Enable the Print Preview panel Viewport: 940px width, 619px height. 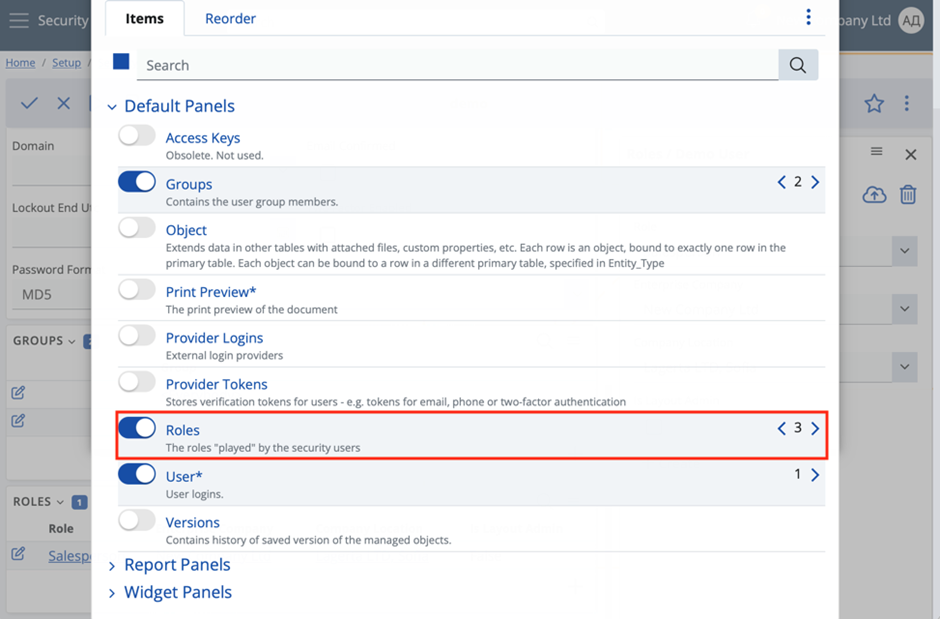pyautogui.click(x=137, y=289)
